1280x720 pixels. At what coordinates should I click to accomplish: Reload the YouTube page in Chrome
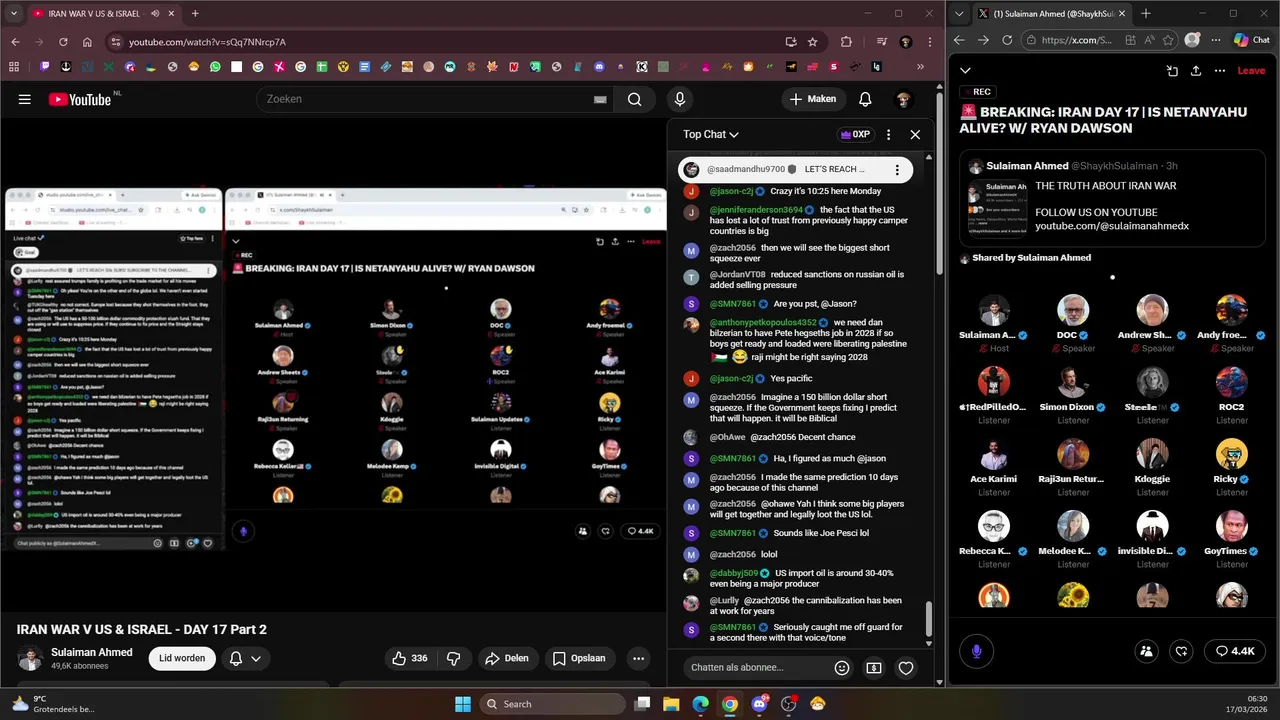point(63,42)
